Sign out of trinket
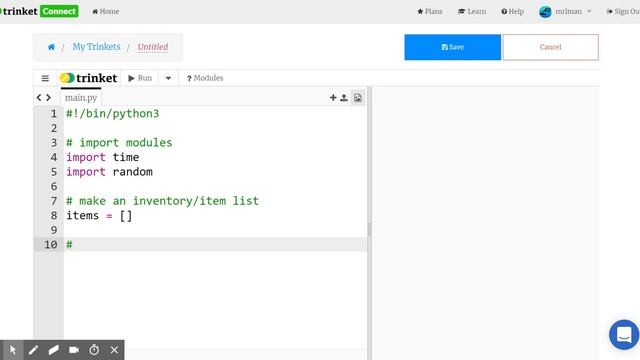Image resolution: width=640 pixels, height=360 pixels. 623,11
